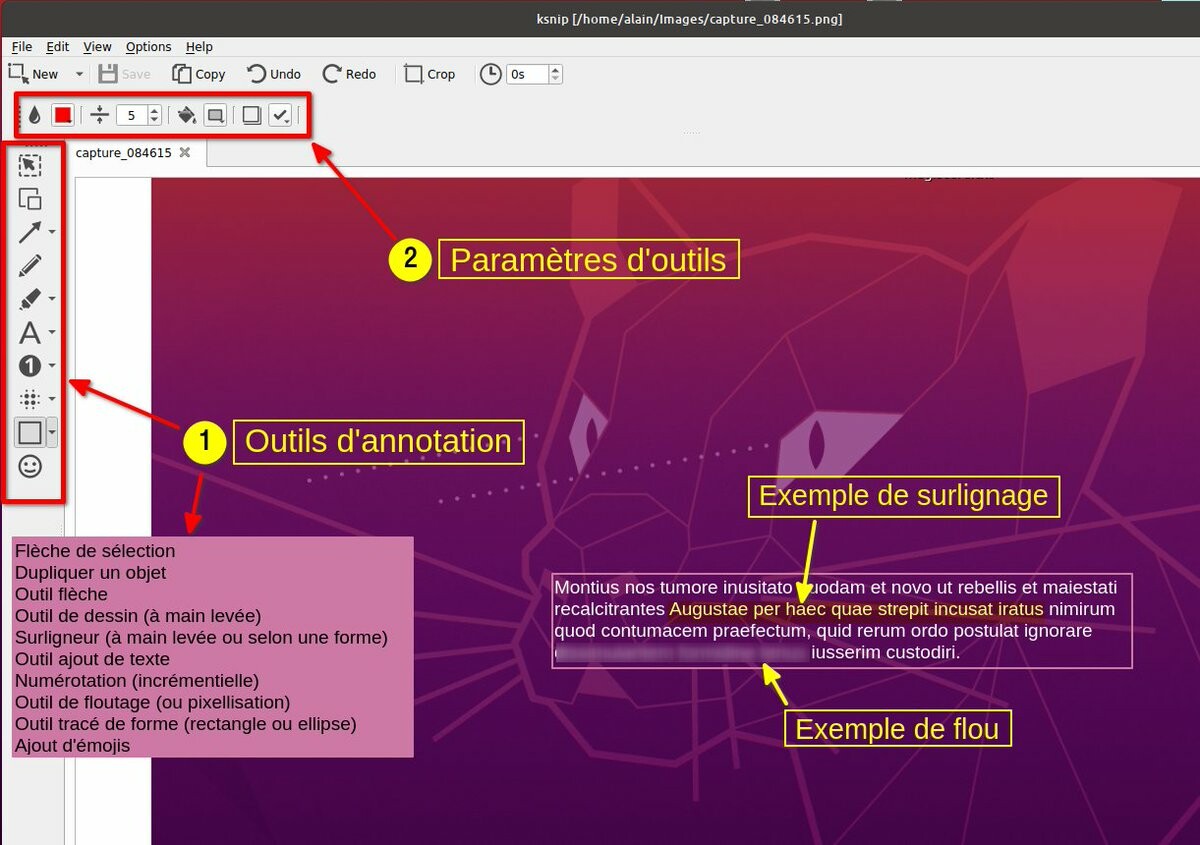The image size is (1200, 845).
Task: Open arrow tool variants dropdown
Action: 52,232
